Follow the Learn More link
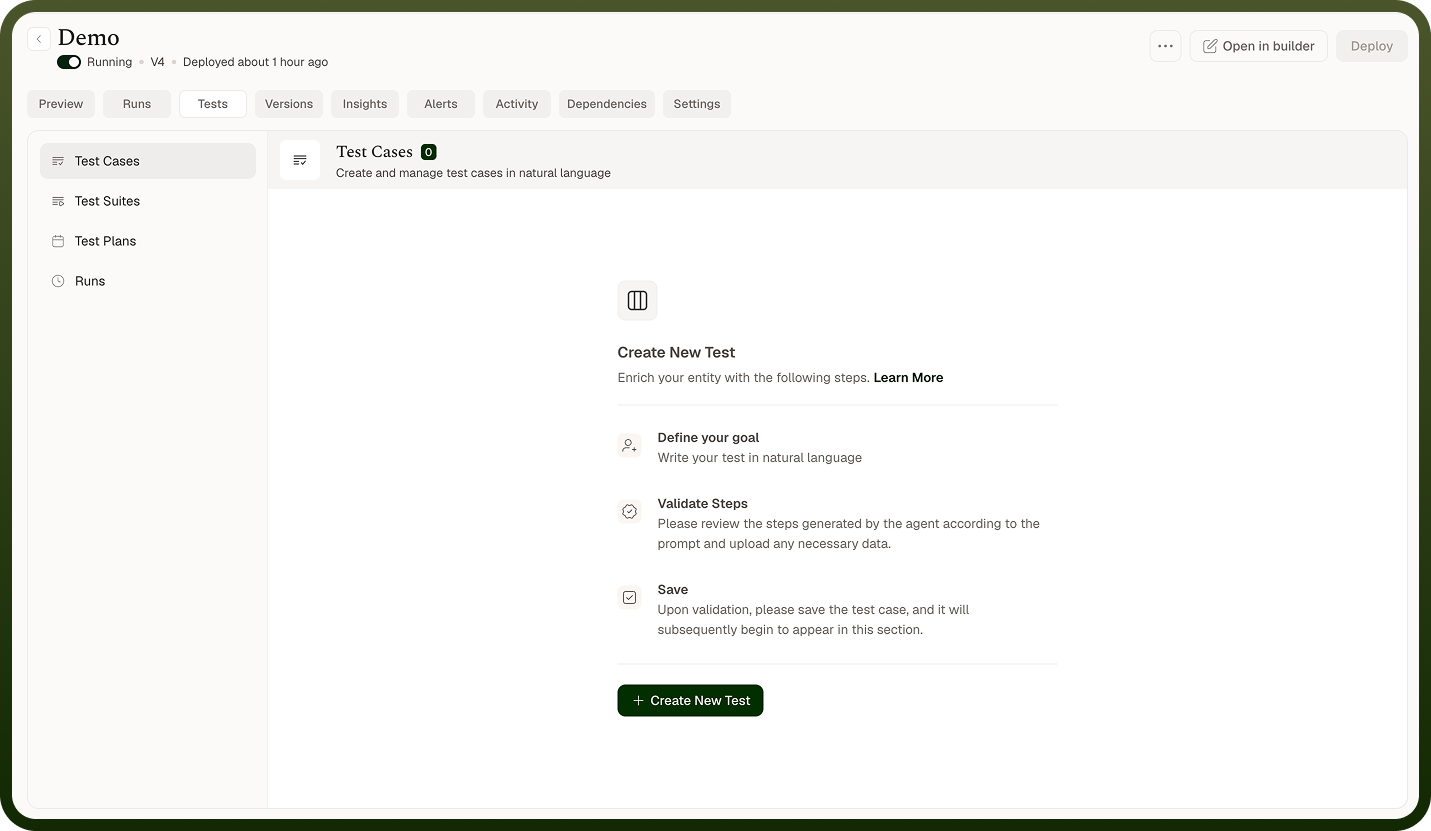Image resolution: width=1431 pixels, height=831 pixels. (908, 378)
